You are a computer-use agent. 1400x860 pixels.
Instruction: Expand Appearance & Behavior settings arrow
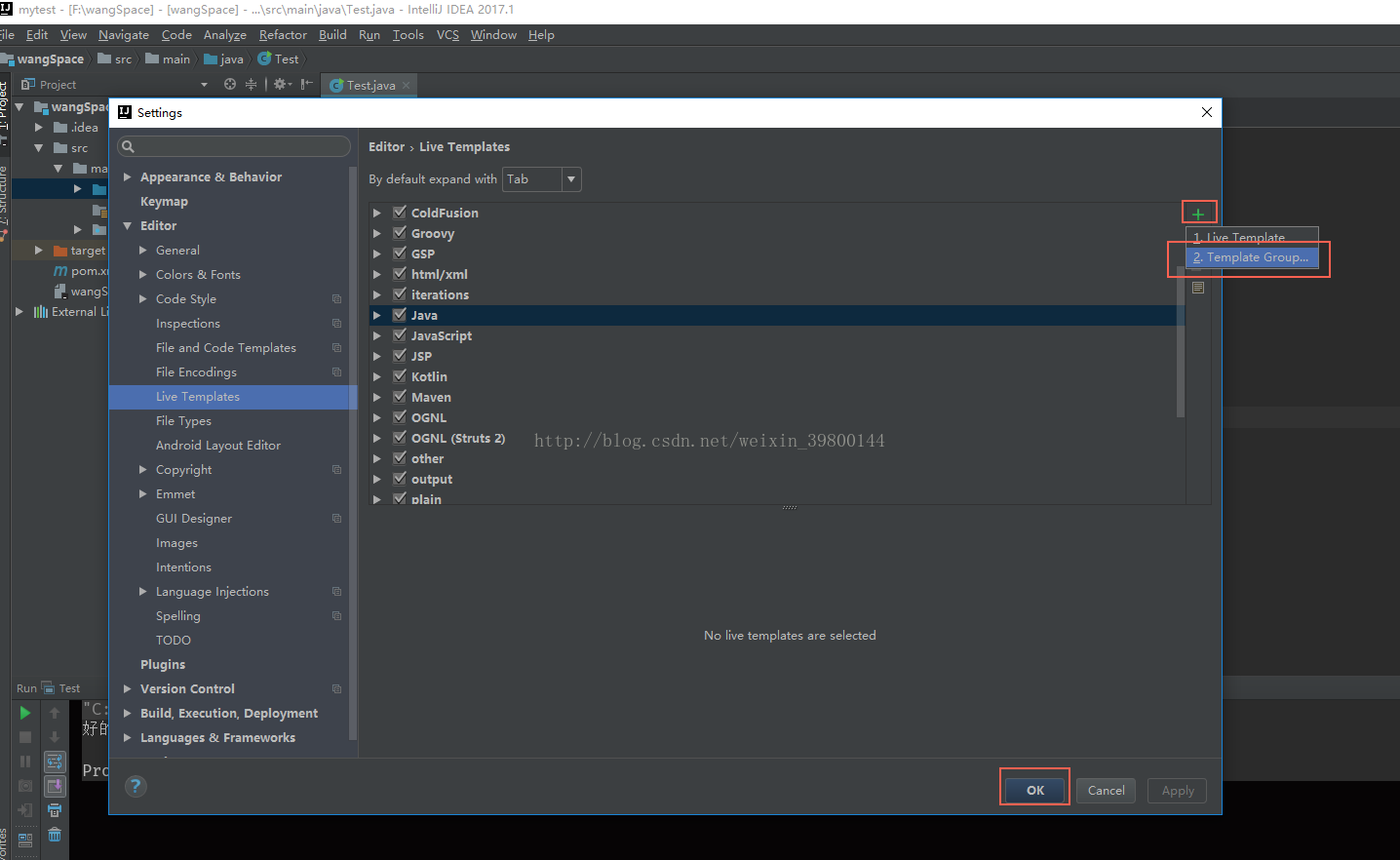(x=127, y=177)
